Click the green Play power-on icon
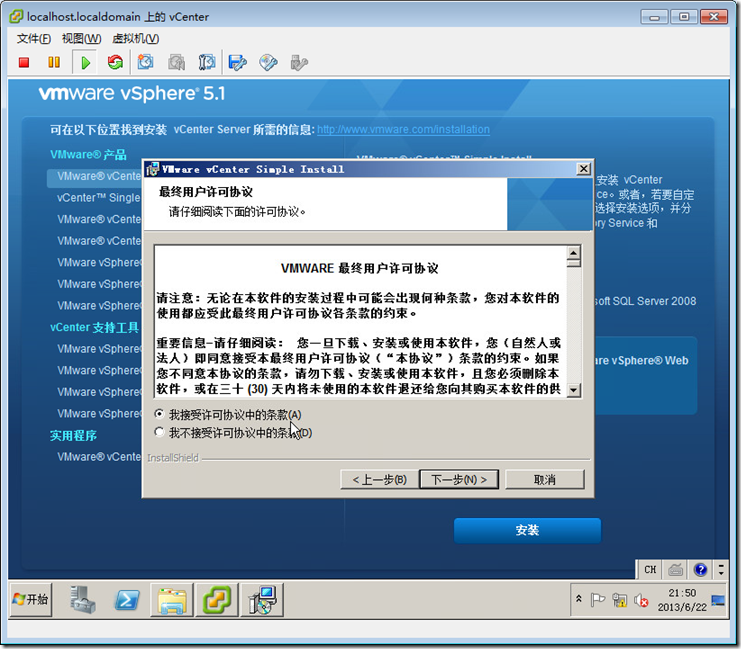Image resolution: width=741 pixels, height=649 pixels. point(85,62)
